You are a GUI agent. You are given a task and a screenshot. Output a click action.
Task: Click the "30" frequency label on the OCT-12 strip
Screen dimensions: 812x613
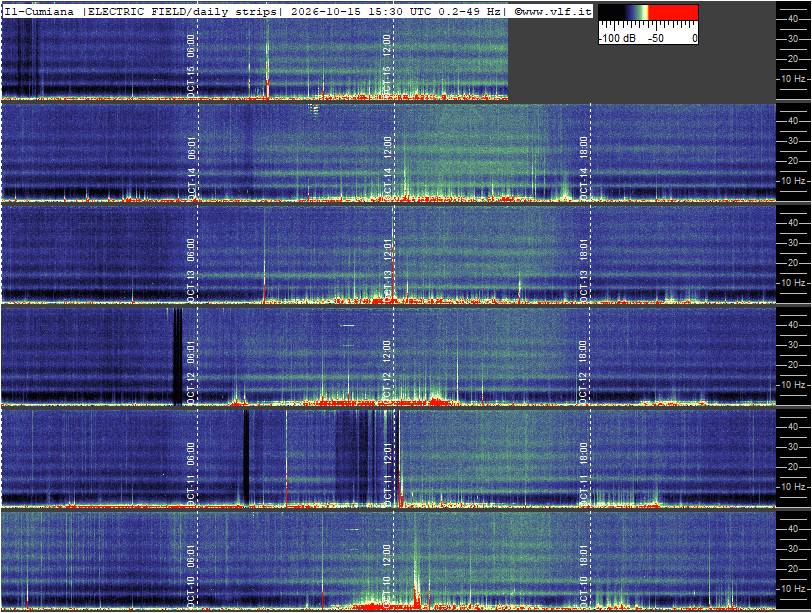click(793, 345)
